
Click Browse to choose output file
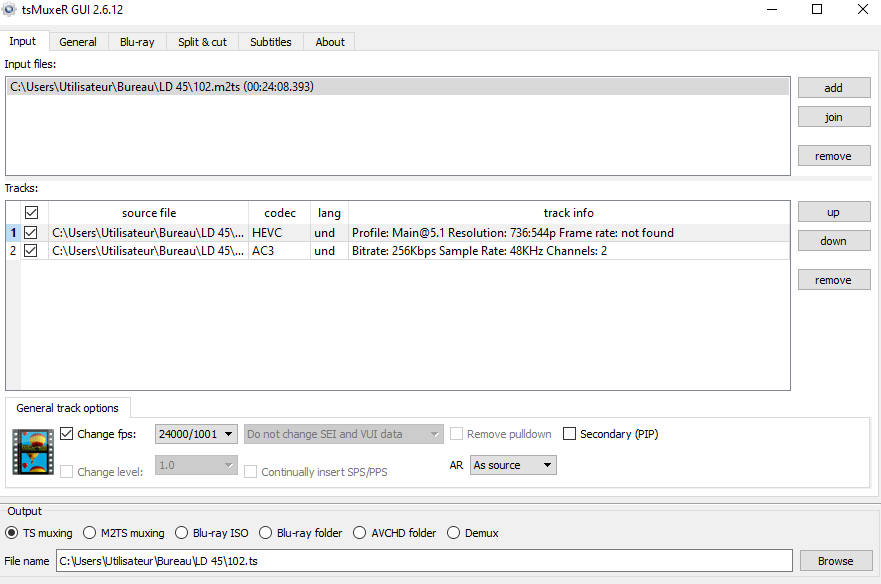click(835, 560)
